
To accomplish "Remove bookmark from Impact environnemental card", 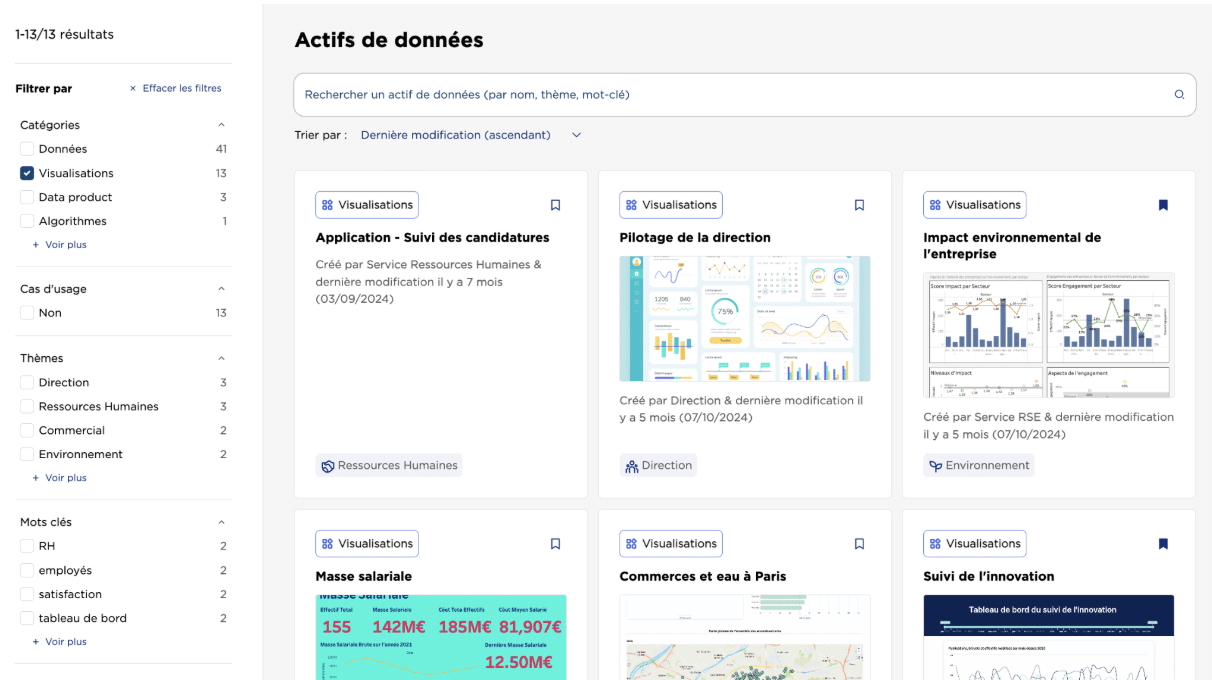I will coord(1163,205).
